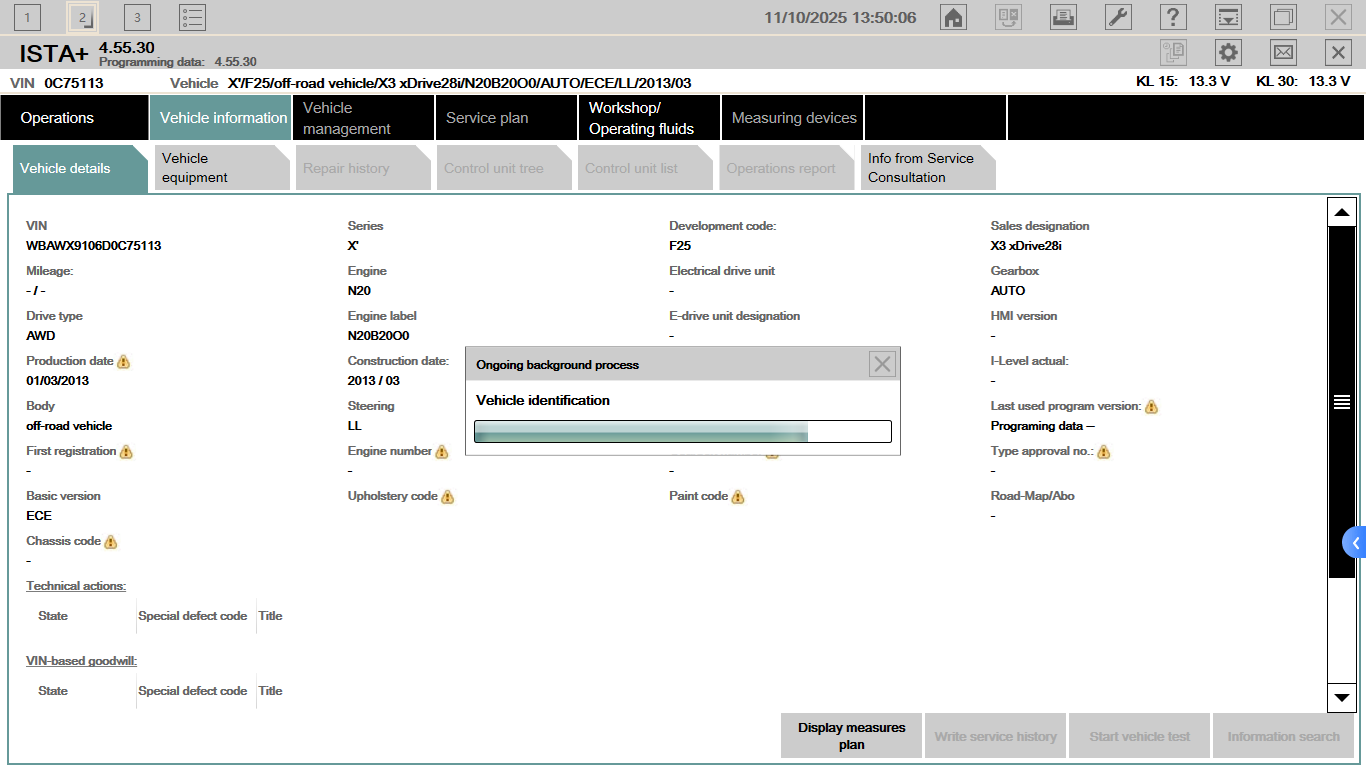This screenshot has width=1366, height=768.
Task: Click warning icon beside Production date
Action: (x=124, y=362)
